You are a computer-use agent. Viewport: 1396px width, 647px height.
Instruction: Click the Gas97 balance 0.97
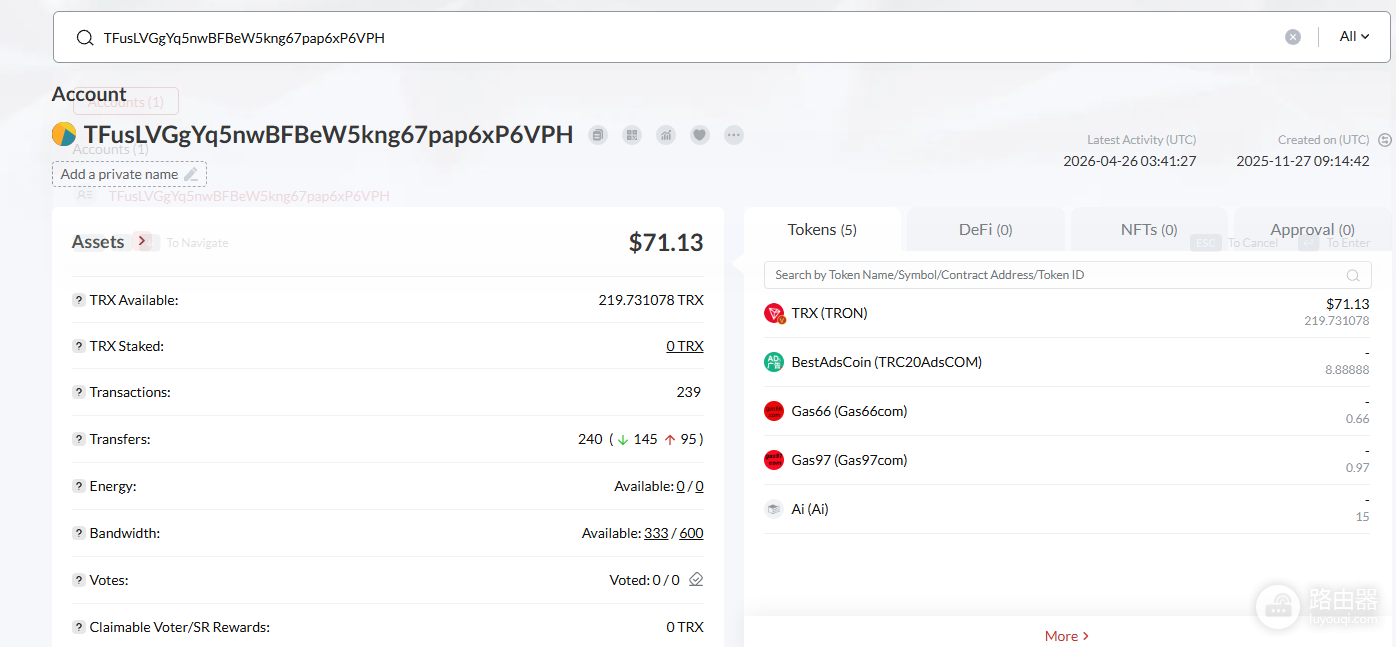tap(1358, 468)
